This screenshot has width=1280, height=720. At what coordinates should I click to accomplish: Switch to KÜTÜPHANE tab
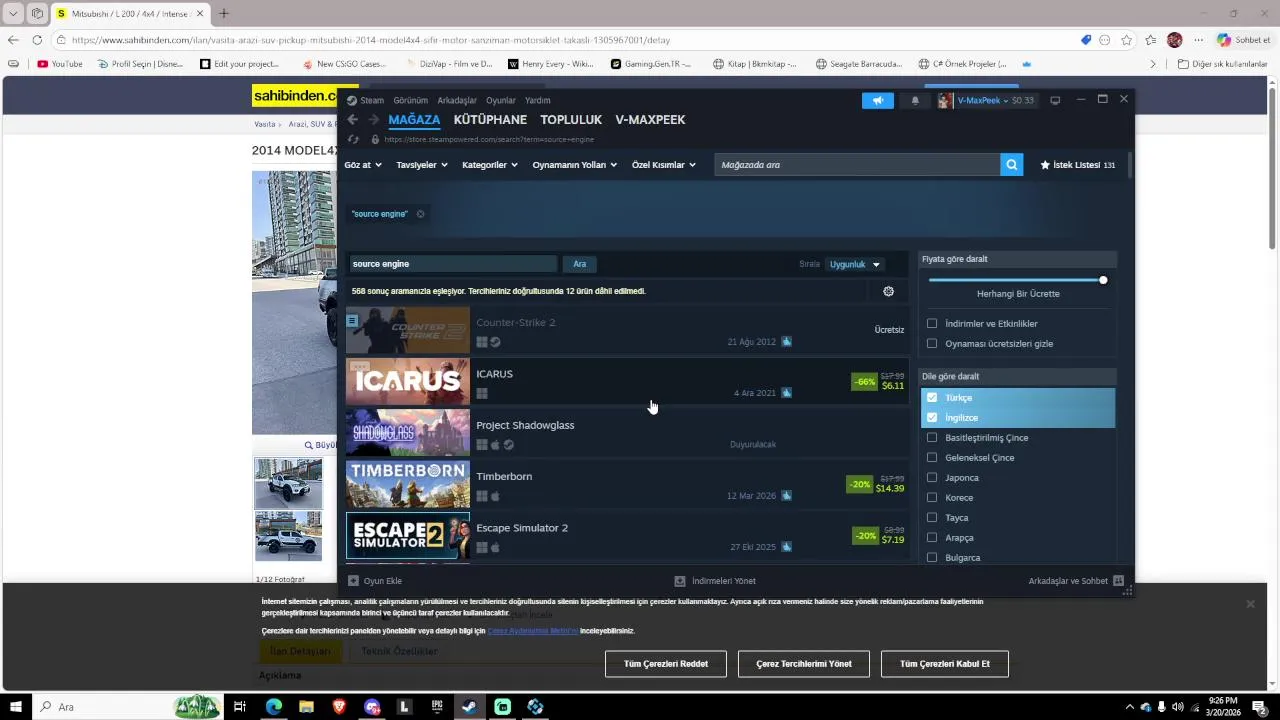click(490, 120)
